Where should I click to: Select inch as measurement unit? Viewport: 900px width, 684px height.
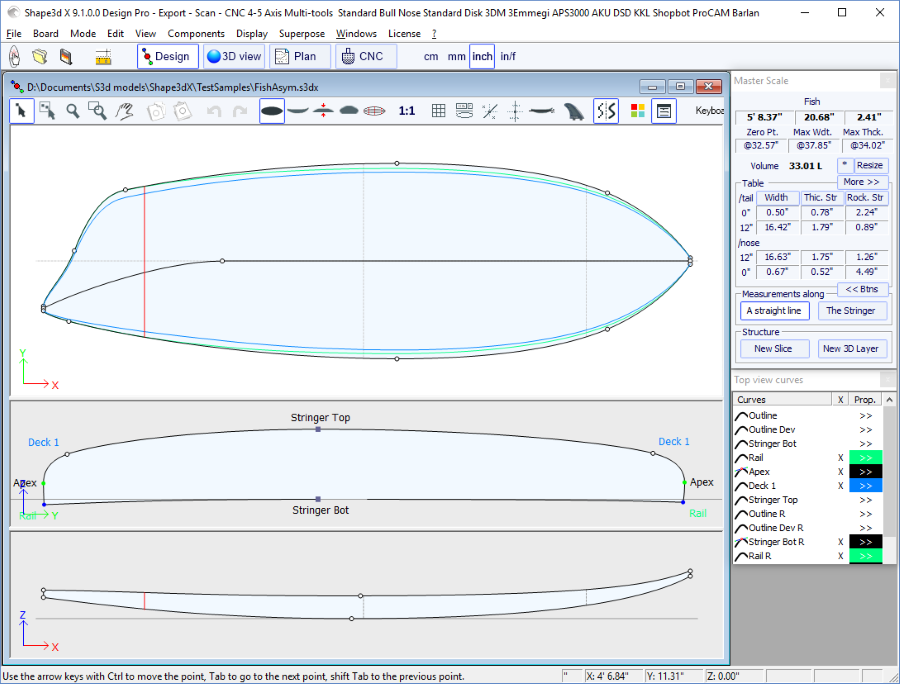click(x=482, y=57)
